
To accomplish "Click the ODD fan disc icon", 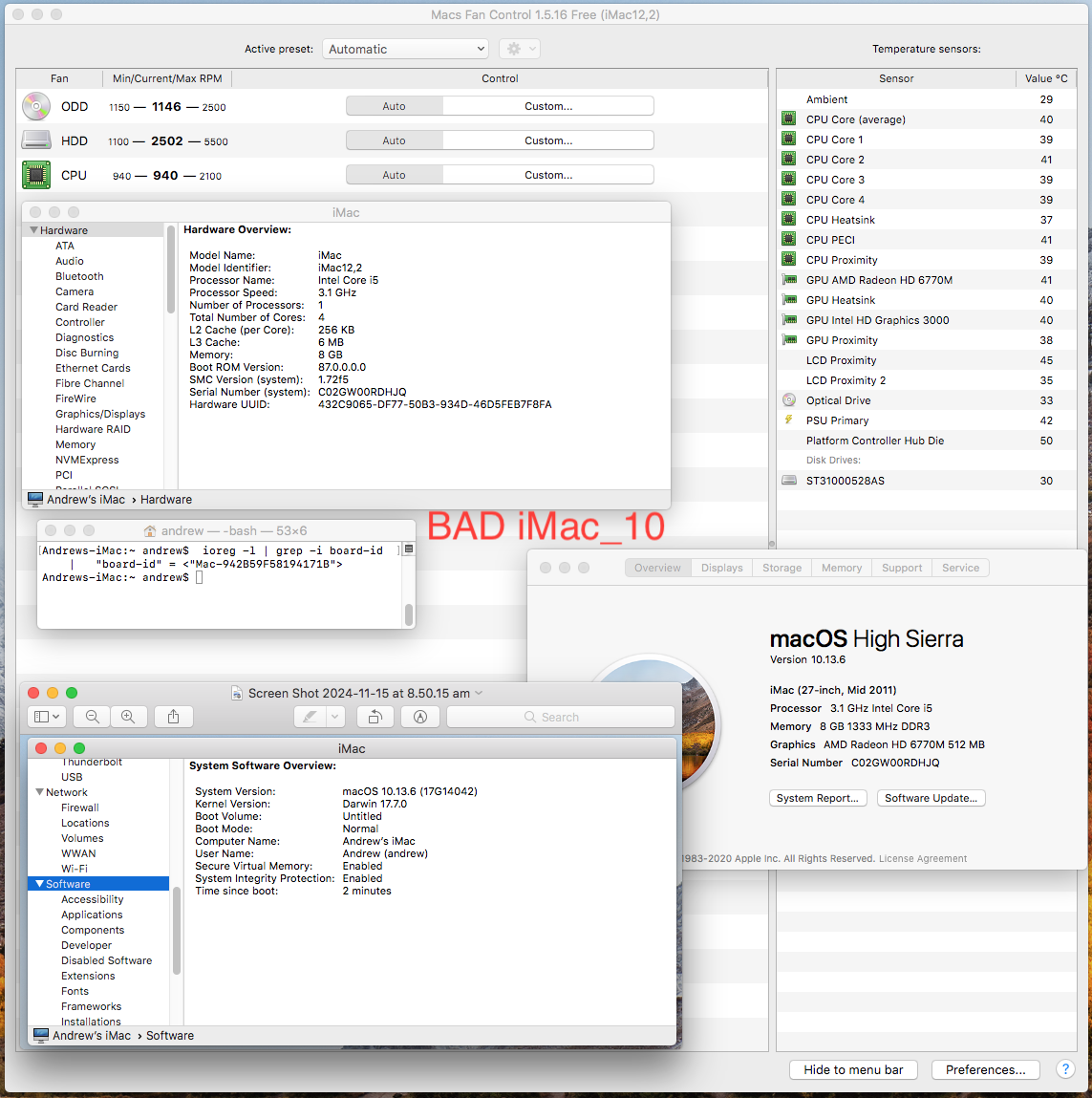I will tap(35, 106).
